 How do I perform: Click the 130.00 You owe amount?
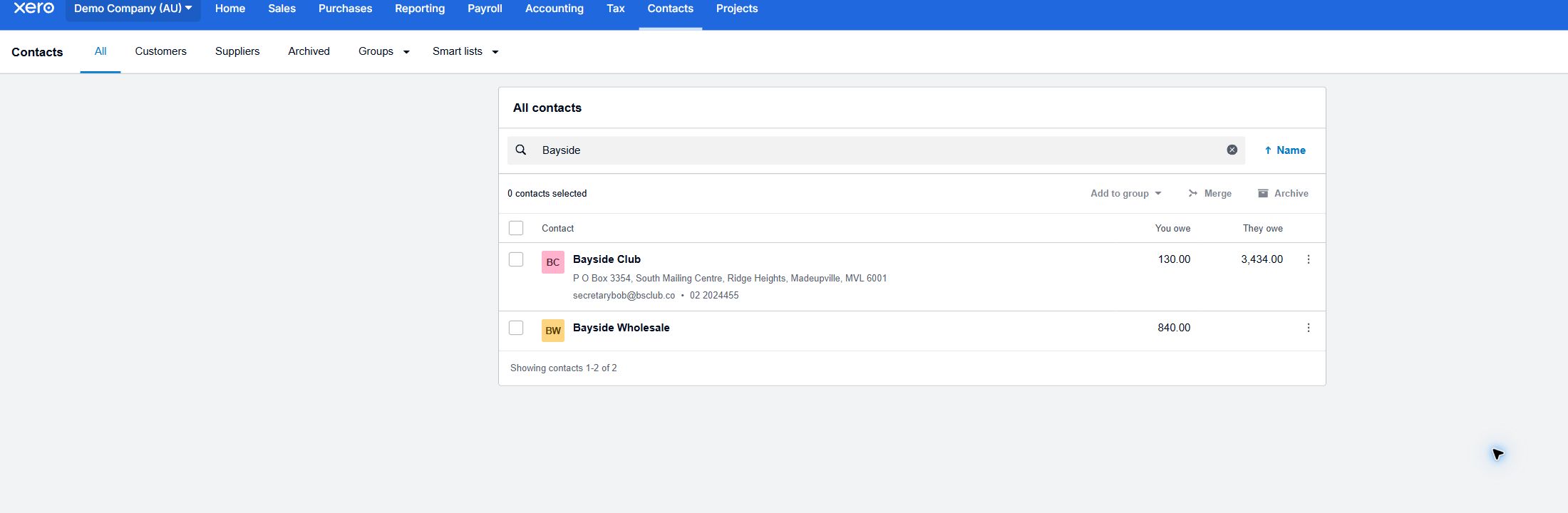click(x=1174, y=259)
